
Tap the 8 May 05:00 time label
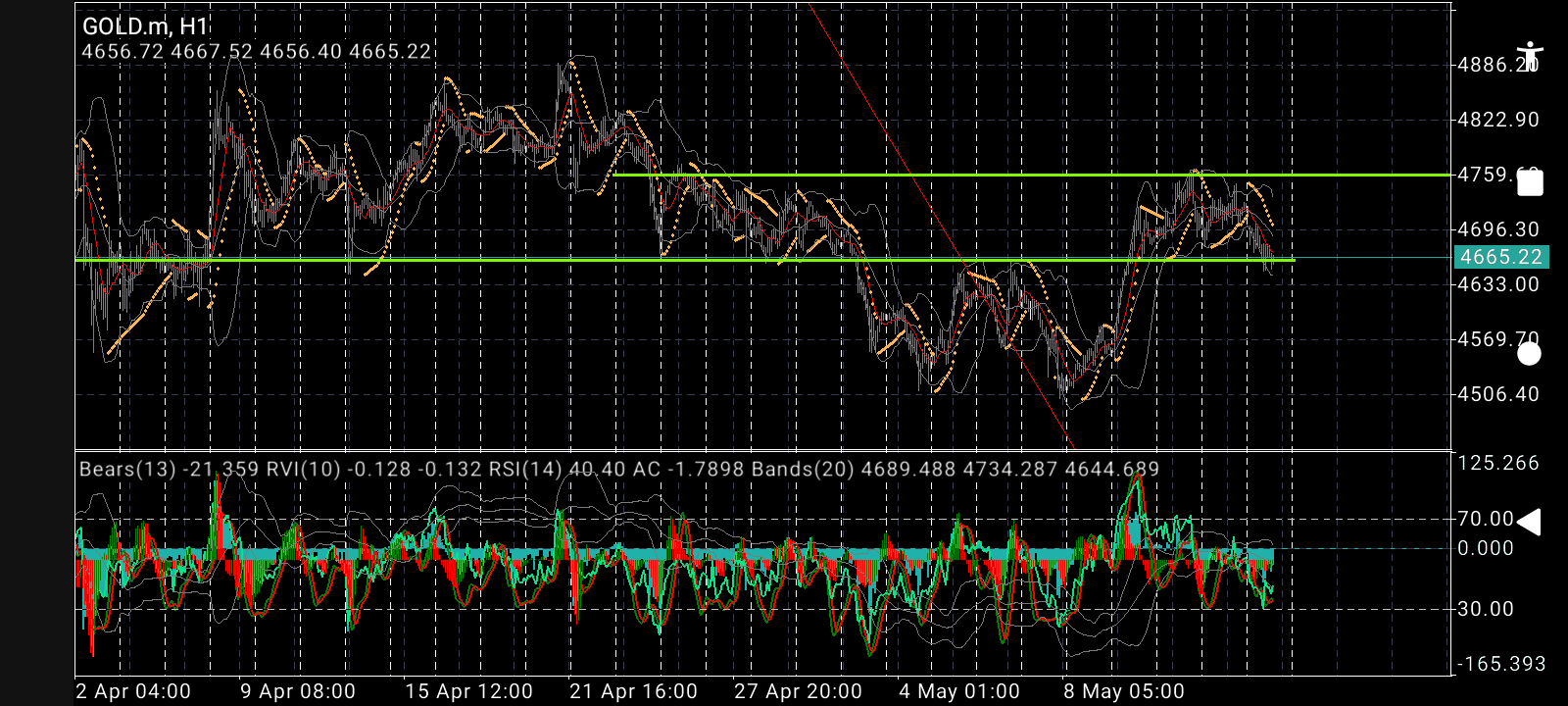[1124, 691]
